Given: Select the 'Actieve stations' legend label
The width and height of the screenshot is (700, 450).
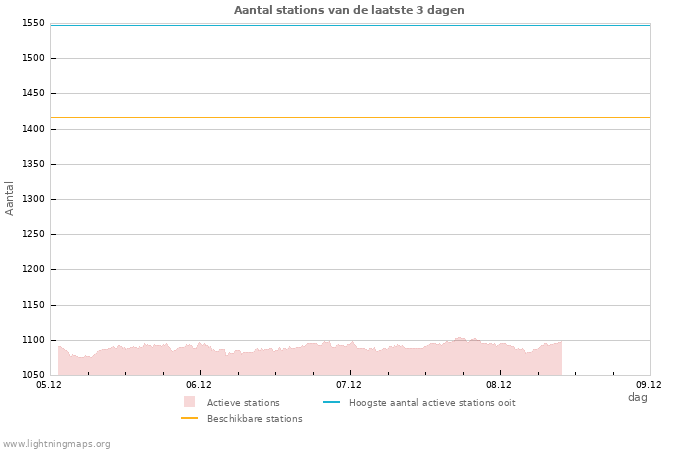Looking at the screenshot, I should click(x=243, y=403).
